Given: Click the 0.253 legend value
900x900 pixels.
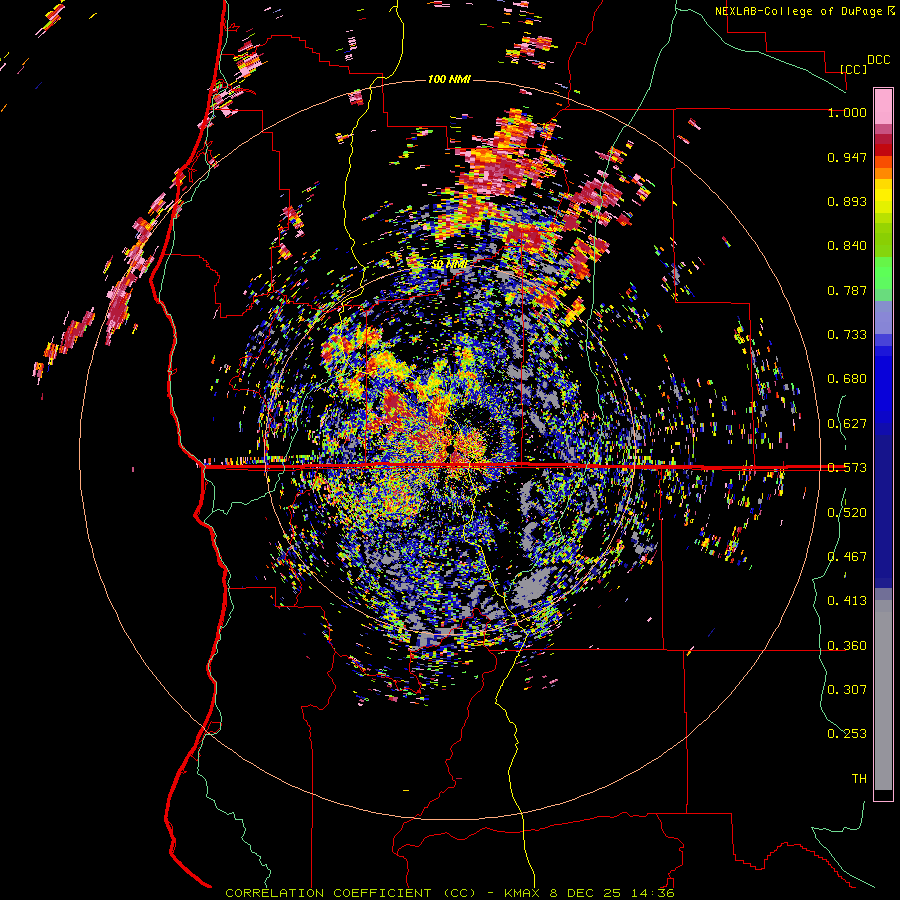Looking at the screenshot, I should point(847,734).
